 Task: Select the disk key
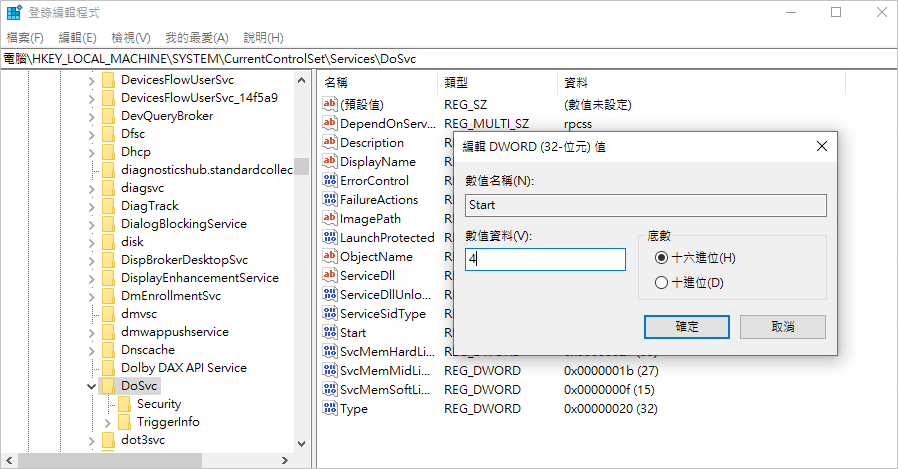(132, 242)
